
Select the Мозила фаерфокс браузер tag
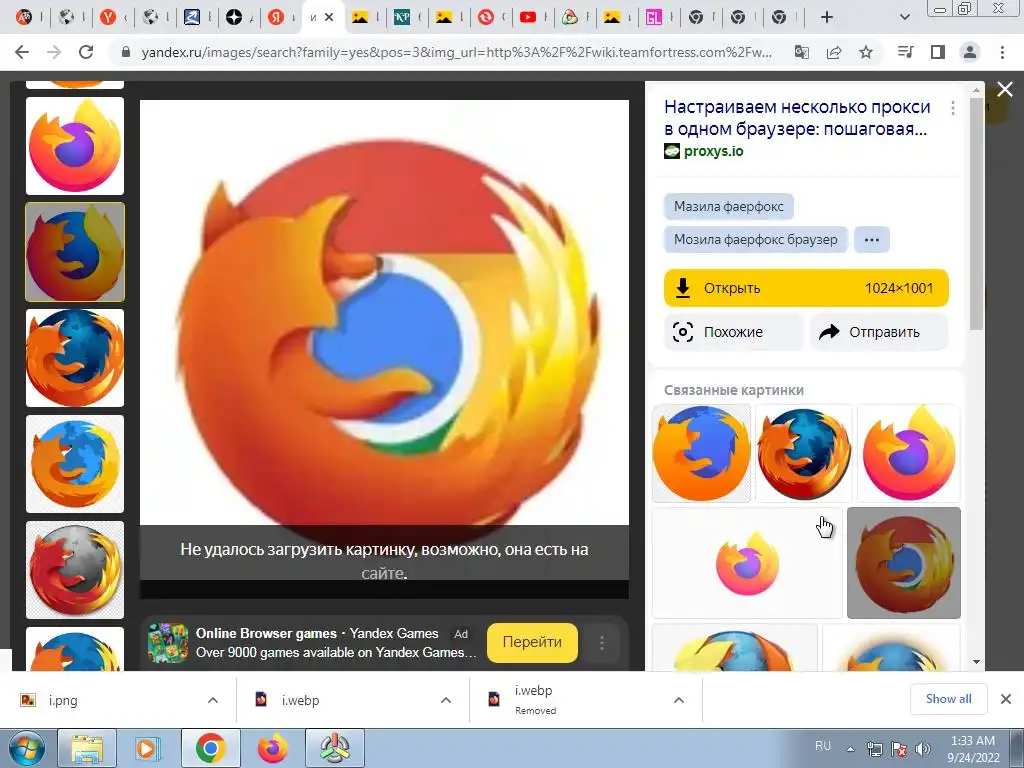coord(756,239)
